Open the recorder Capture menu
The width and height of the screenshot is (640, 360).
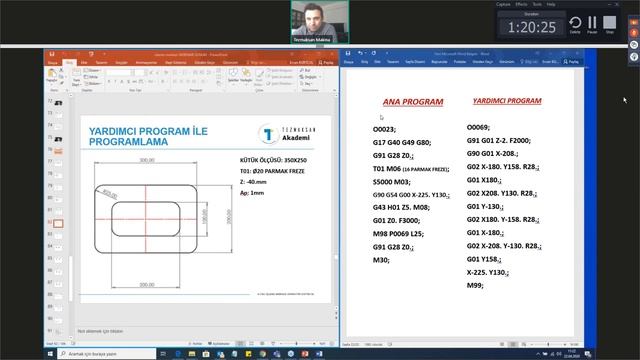click(x=503, y=4)
